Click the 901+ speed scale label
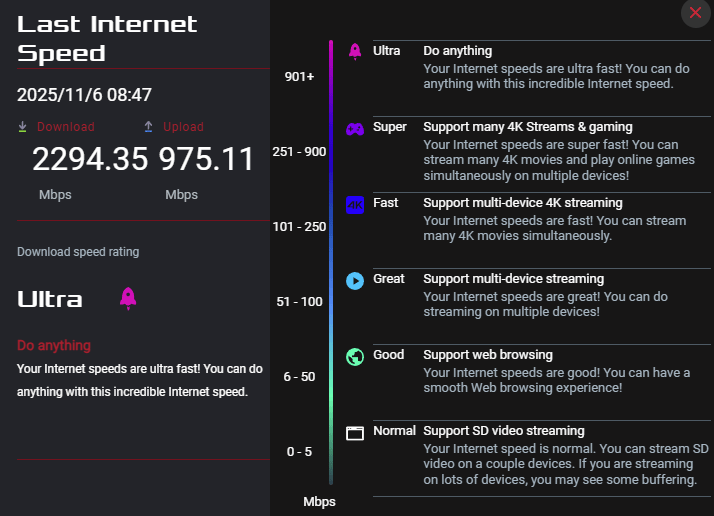Screen dimensions: 714x516 (x=299, y=77)
